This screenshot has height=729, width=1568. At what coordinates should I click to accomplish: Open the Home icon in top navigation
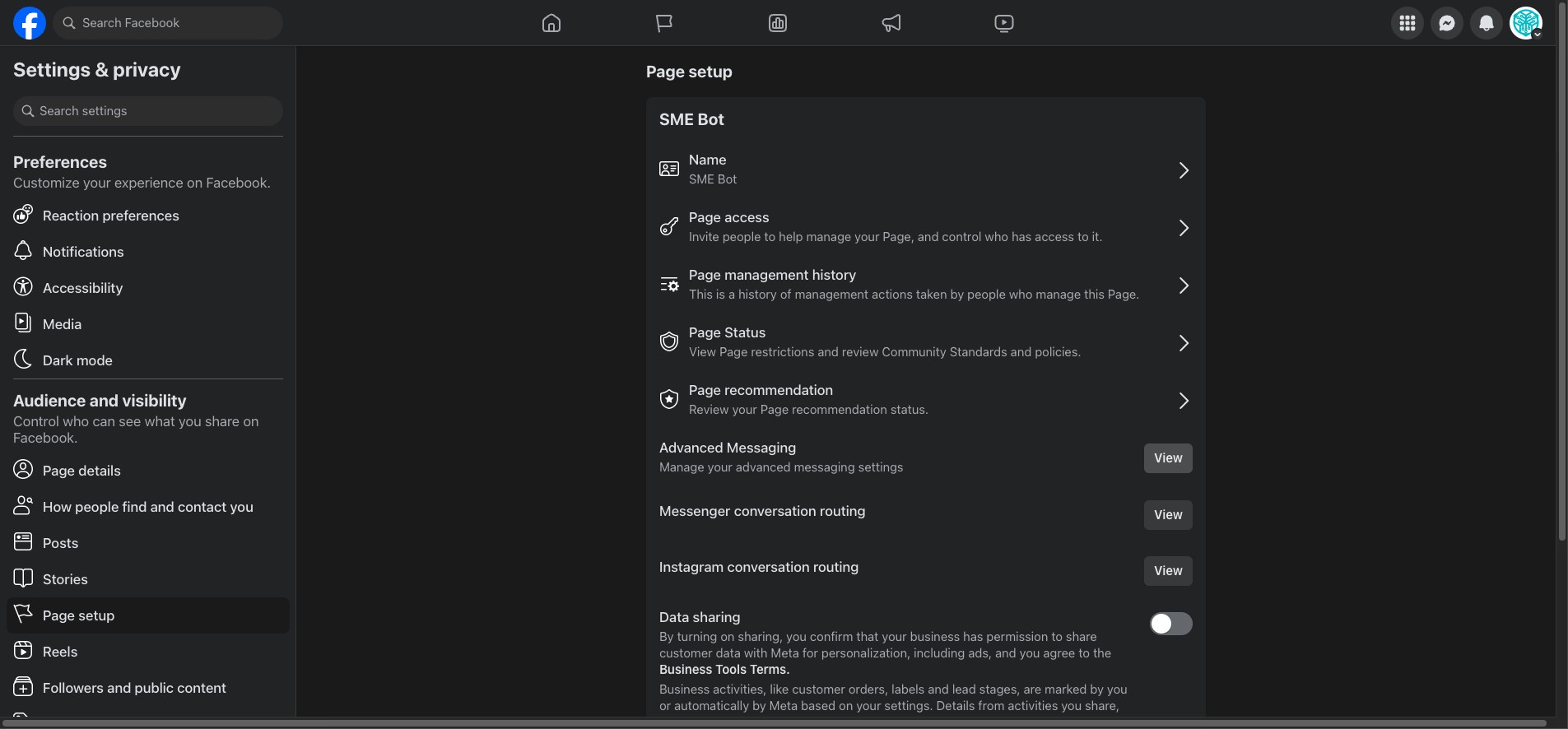click(551, 23)
